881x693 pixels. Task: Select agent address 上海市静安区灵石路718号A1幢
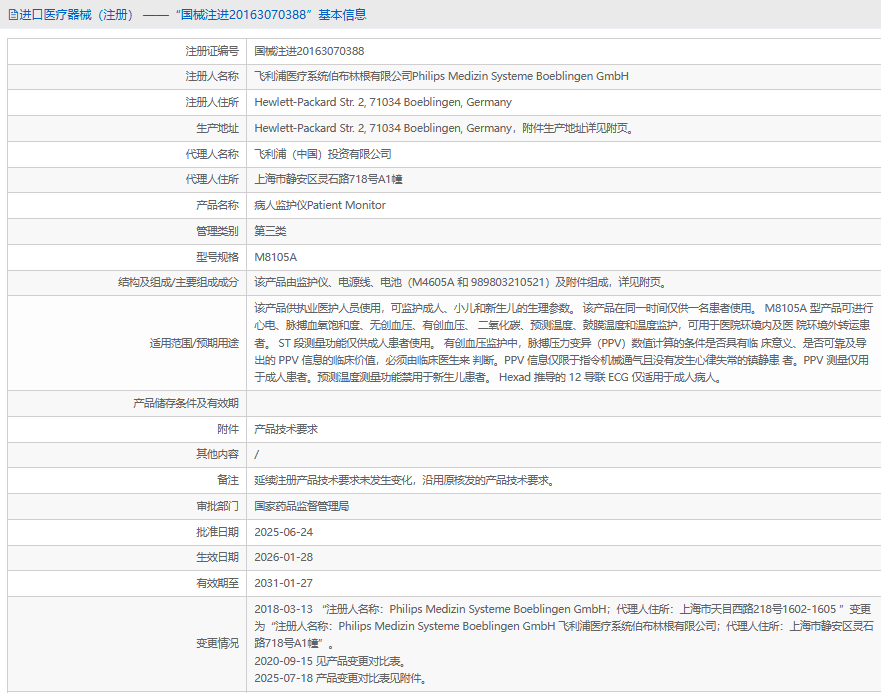pyautogui.click(x=328, y=179)
